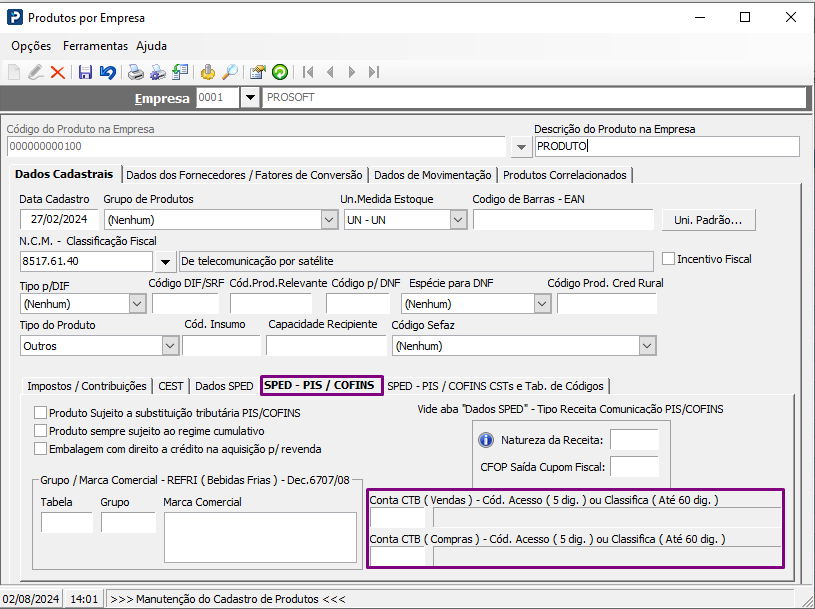The height and width of the screenshot is (609, 815).
Task: Go to the last record arrow
Action: coord(374,72)
